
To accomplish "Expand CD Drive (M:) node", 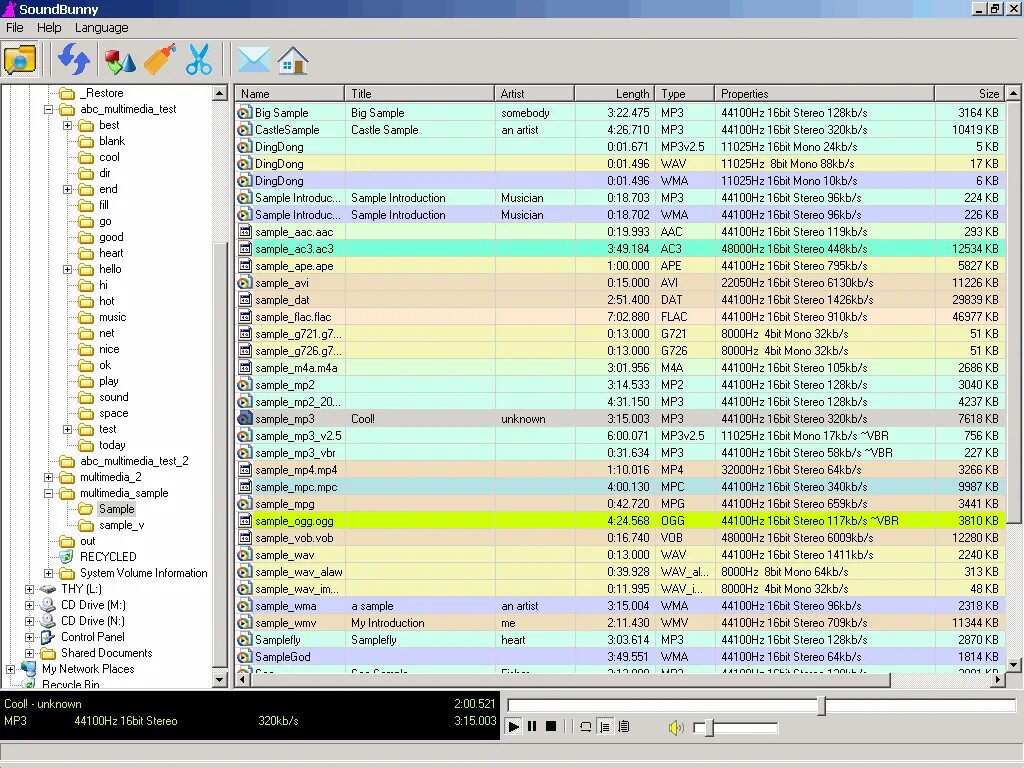I will (29, 605).
